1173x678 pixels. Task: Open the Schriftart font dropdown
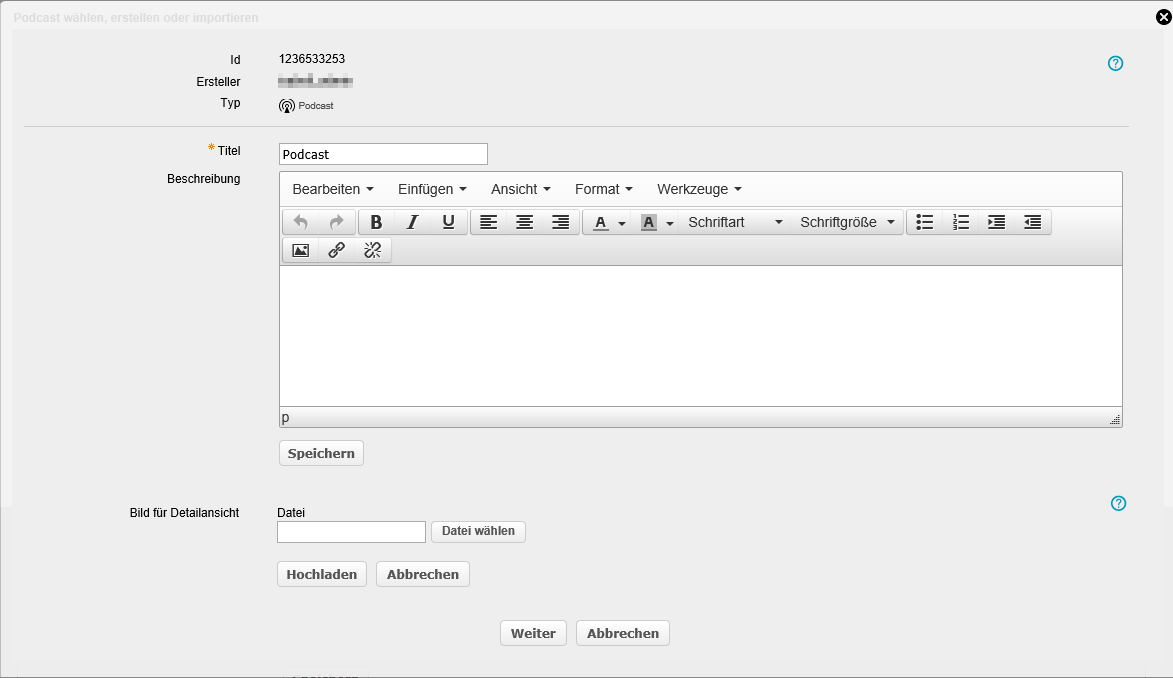735,222
